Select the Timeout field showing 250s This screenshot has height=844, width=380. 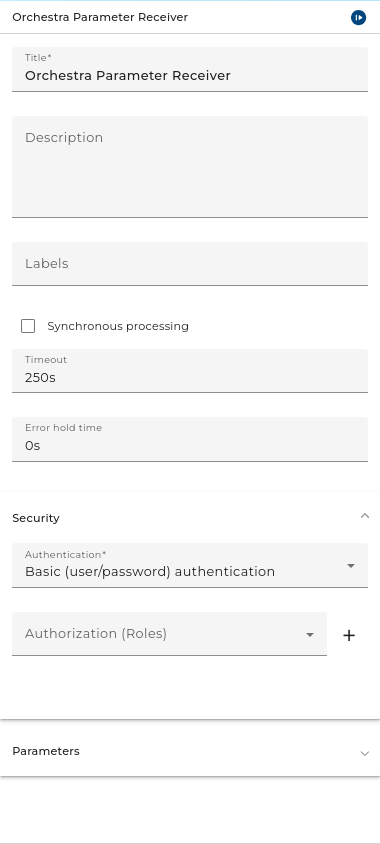click(190, 371)
